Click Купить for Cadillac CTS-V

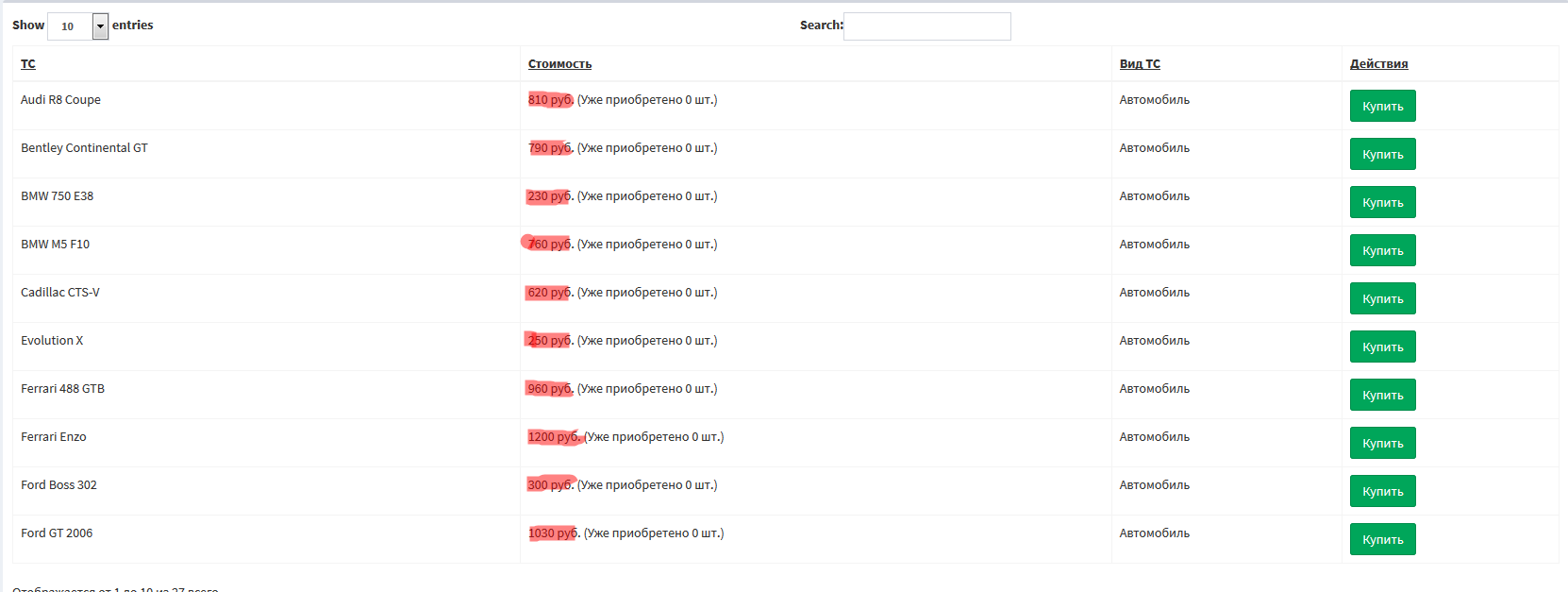(x=1382, y=298)
